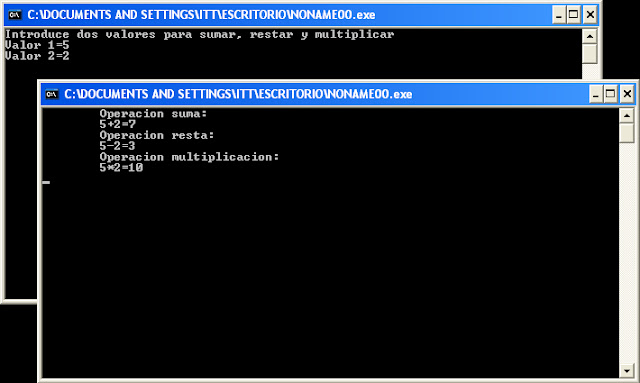Click the 'Valor 1=5' line
640x383 pixels.
coord(37,45)
